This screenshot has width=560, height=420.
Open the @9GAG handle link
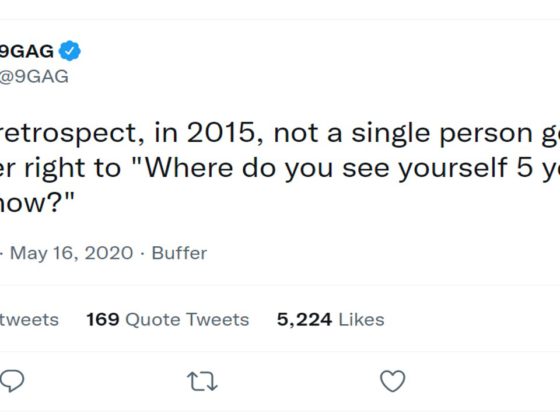(x=34, y=76)
